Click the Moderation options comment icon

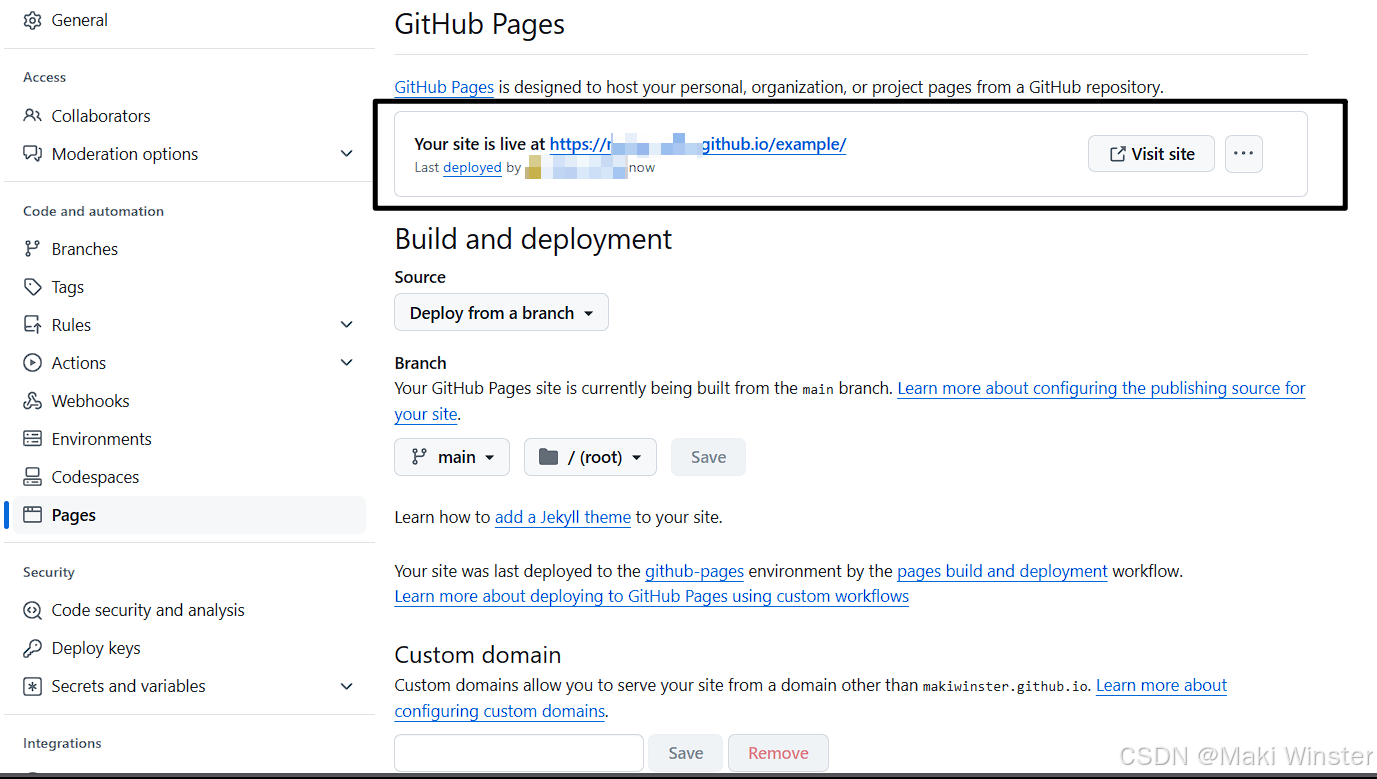tap(33, 154)
